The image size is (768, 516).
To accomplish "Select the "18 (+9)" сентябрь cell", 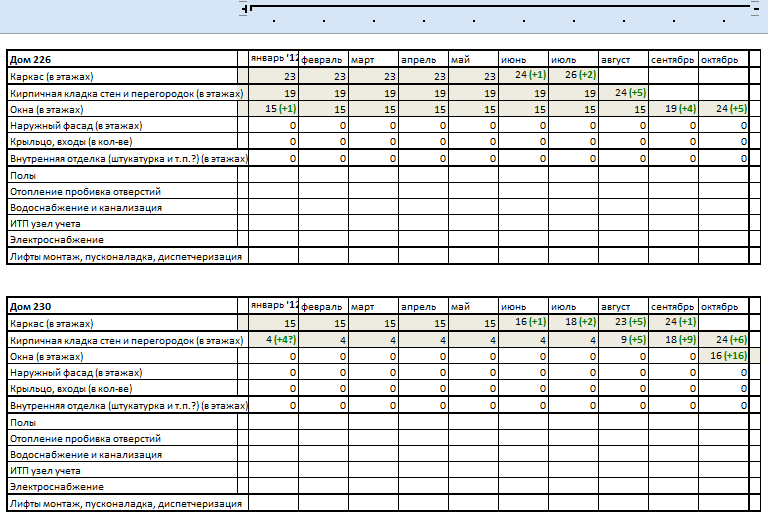I will tap(673, 340).
